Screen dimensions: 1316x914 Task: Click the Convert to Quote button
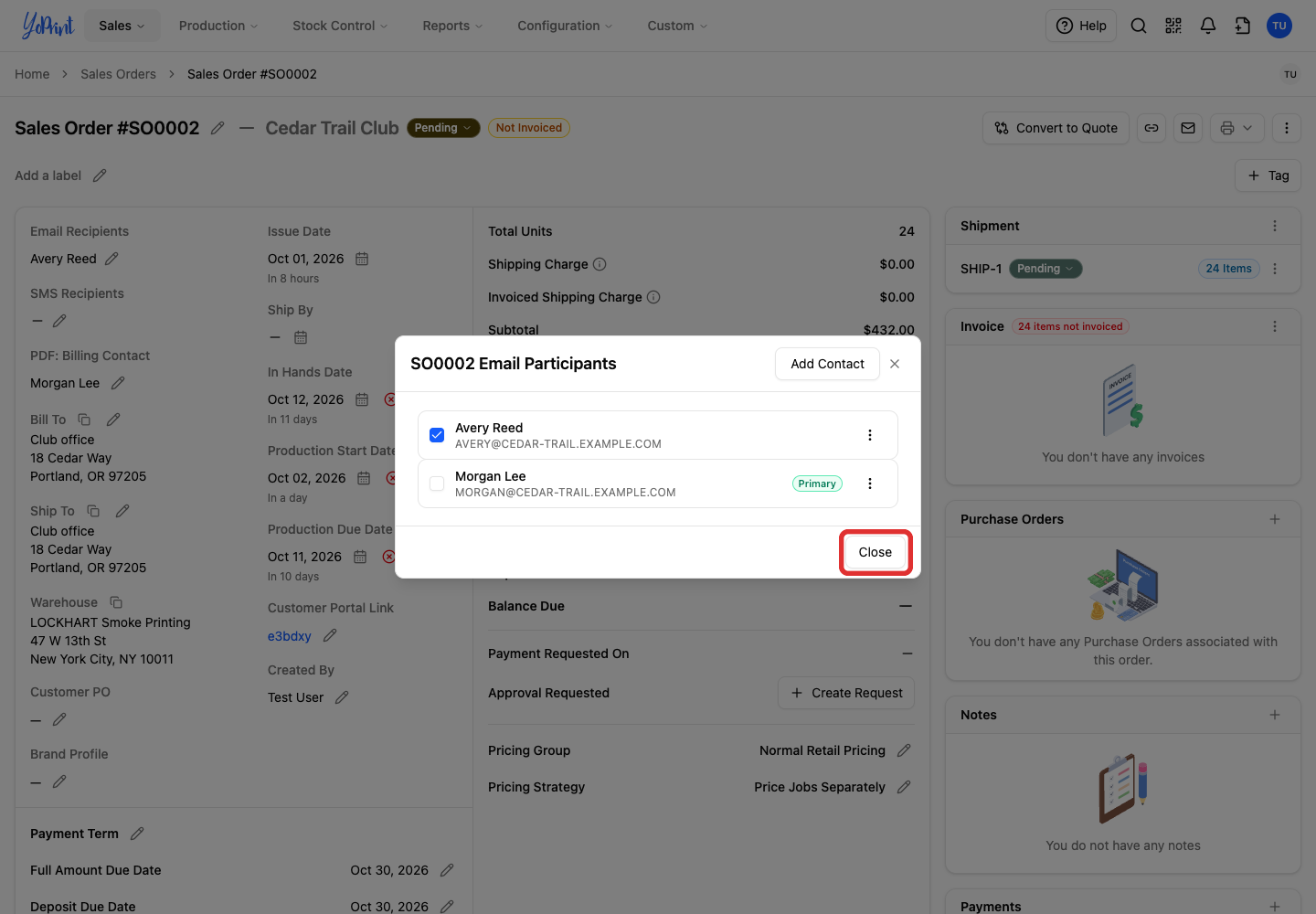[x=1056, y=128]
